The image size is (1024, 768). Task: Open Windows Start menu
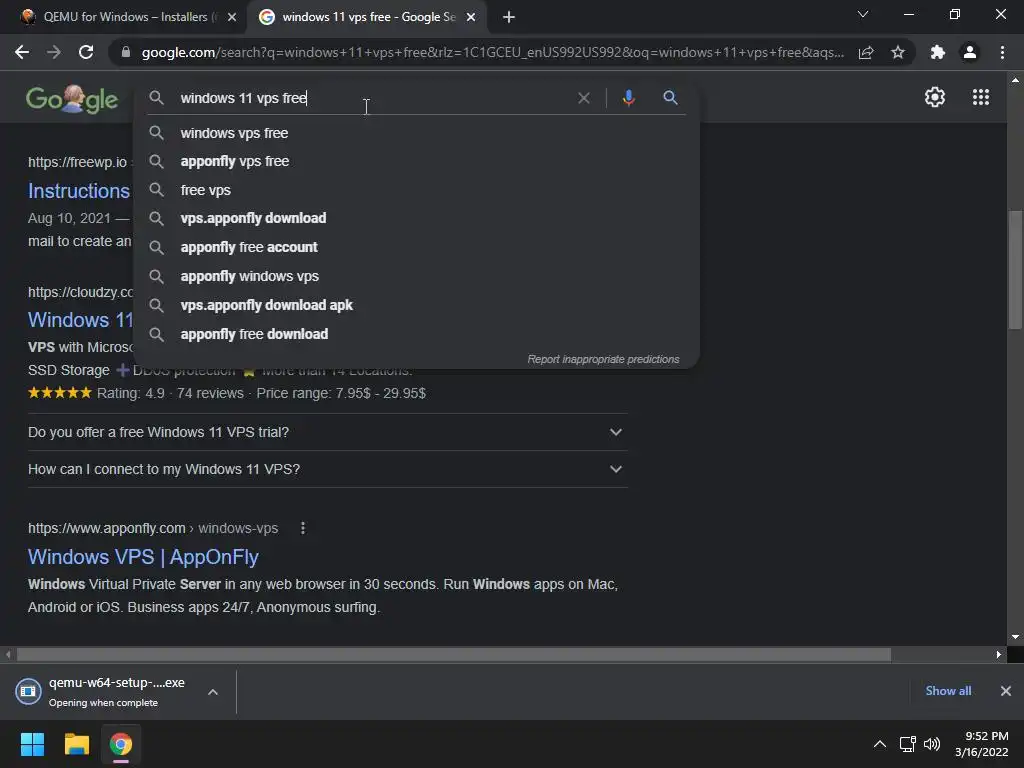tap(32, 744)
